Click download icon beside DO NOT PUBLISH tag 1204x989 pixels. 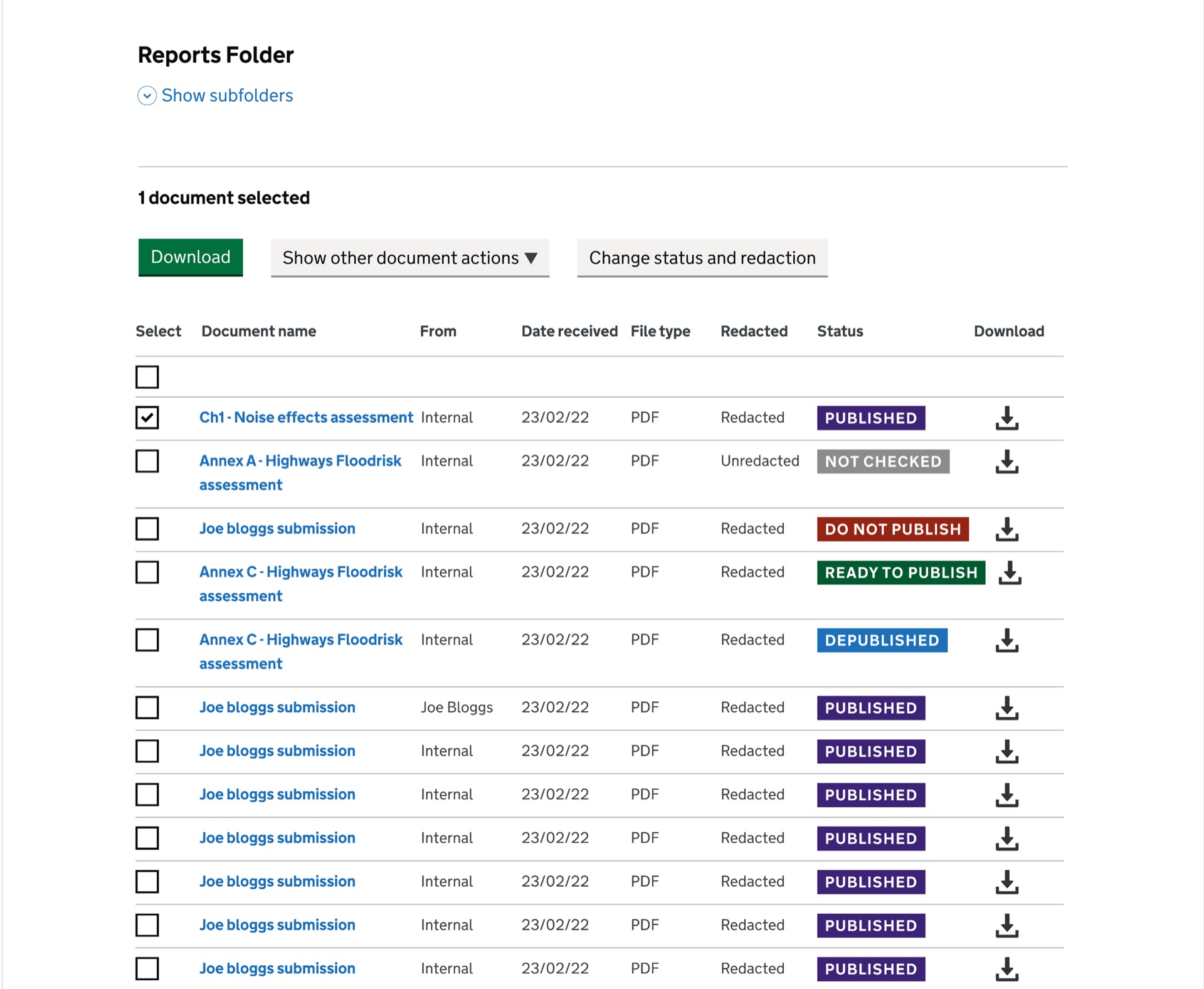[1006, 529]
